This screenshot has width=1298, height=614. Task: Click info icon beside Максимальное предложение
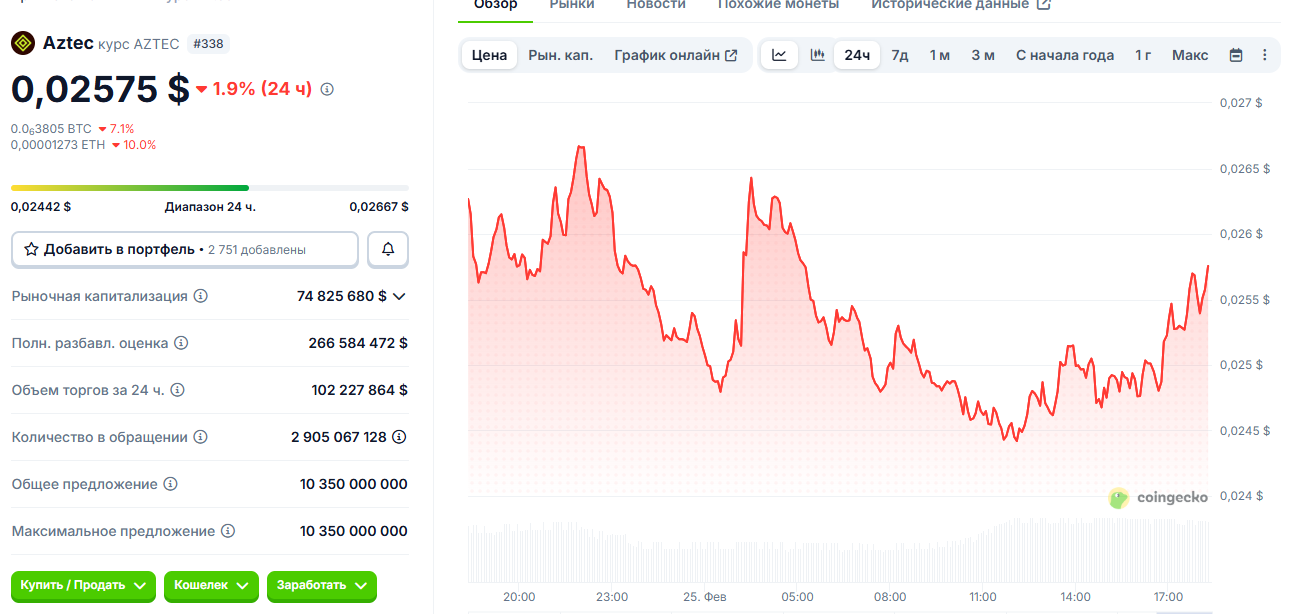pos(228,531)
